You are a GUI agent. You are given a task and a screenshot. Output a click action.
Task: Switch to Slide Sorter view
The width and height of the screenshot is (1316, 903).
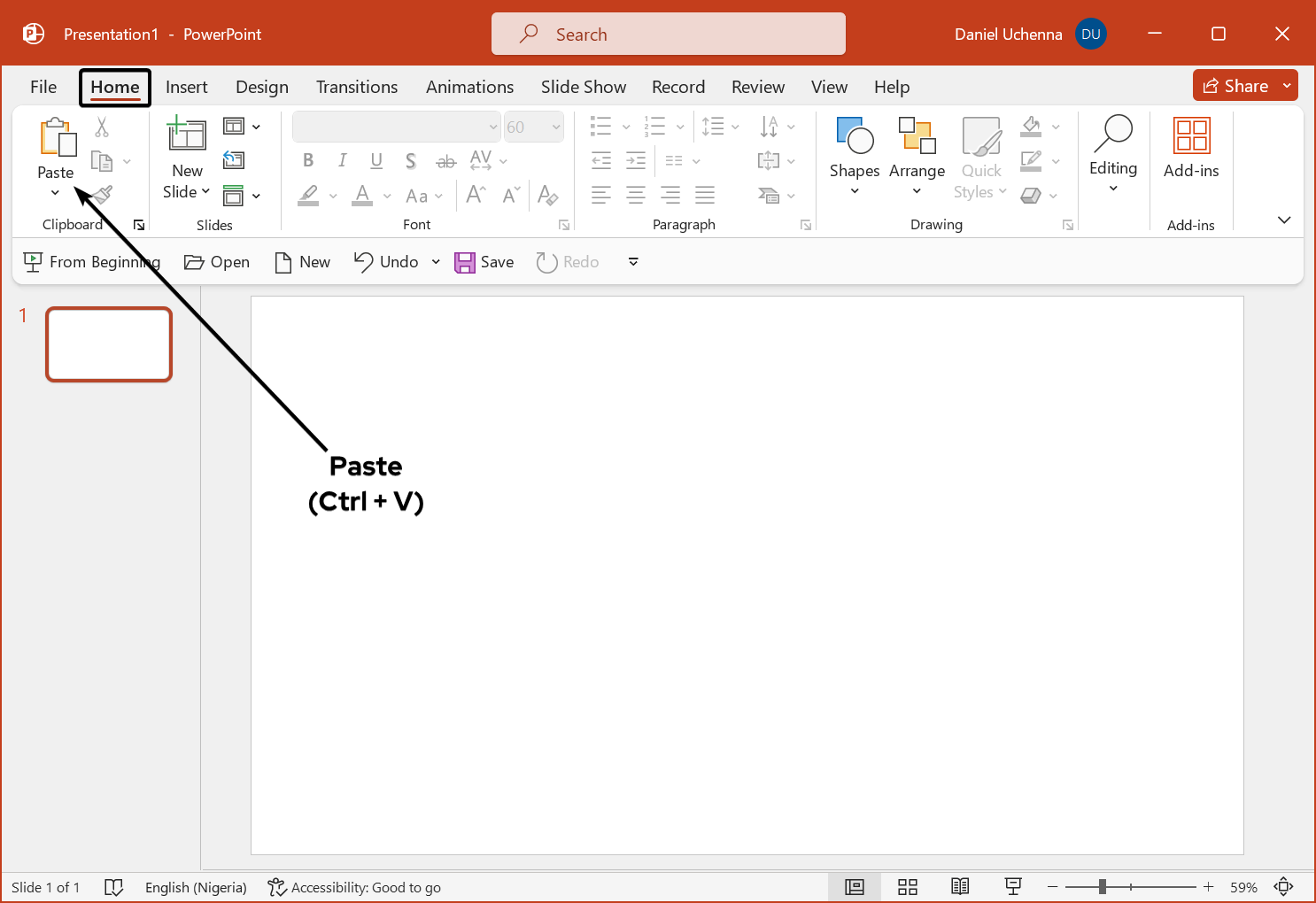point(907,887)
